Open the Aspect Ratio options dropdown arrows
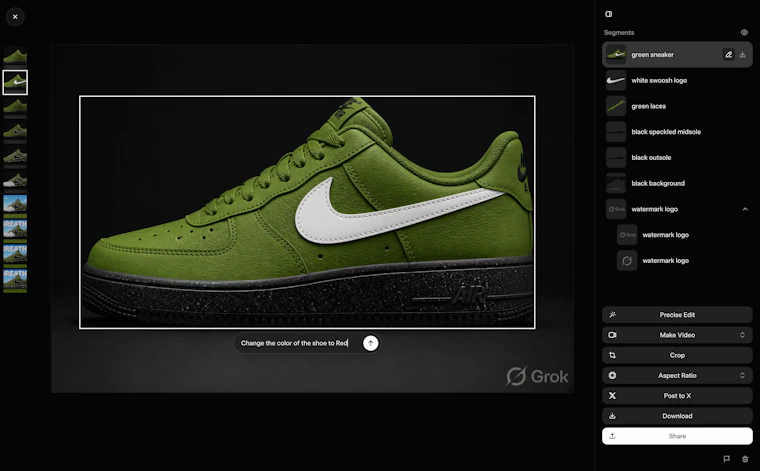This screenshot has height=471, width=760. pyautogui.click(x=742, y=376)
